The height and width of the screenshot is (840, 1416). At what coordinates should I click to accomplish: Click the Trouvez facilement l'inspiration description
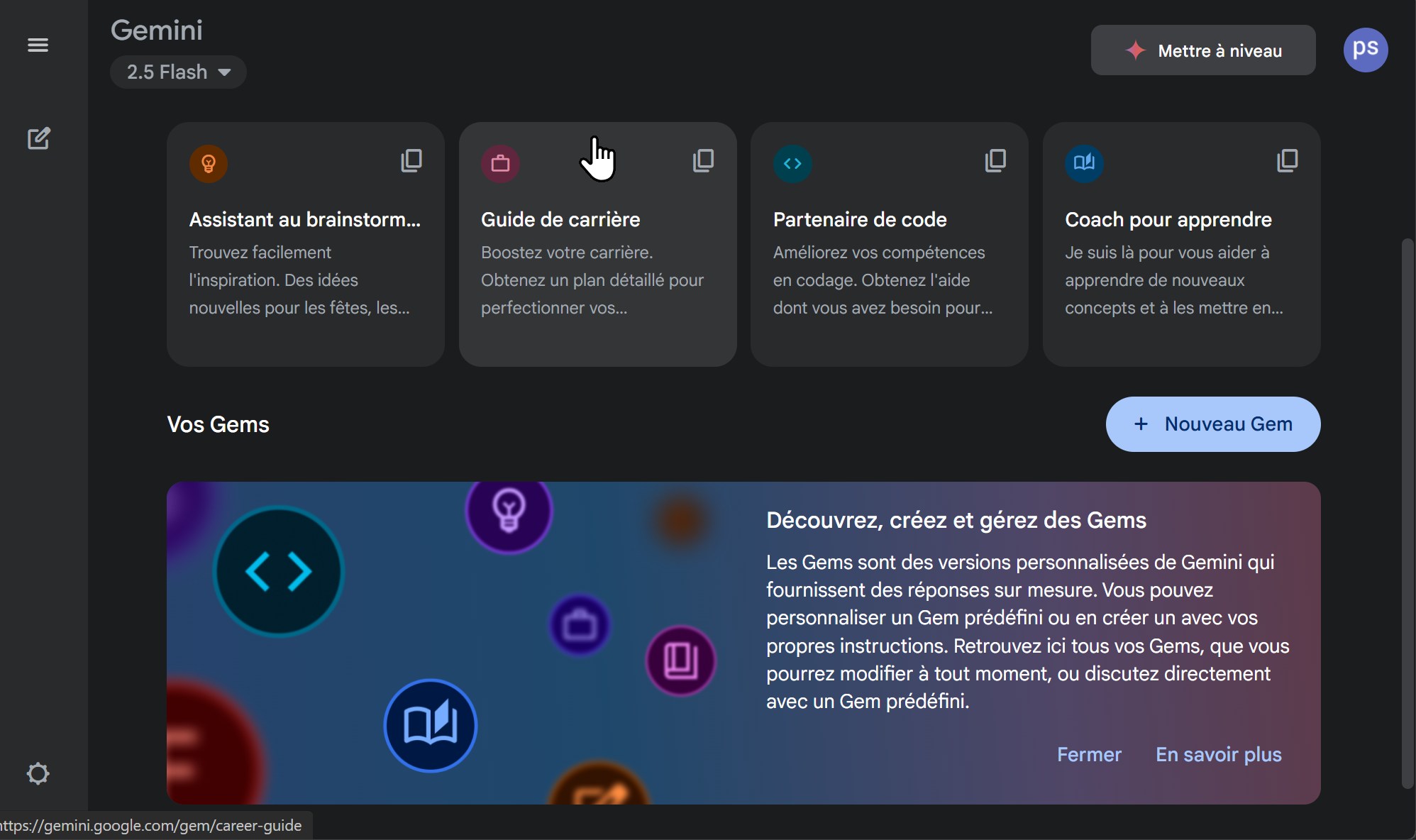click(299, 280)
